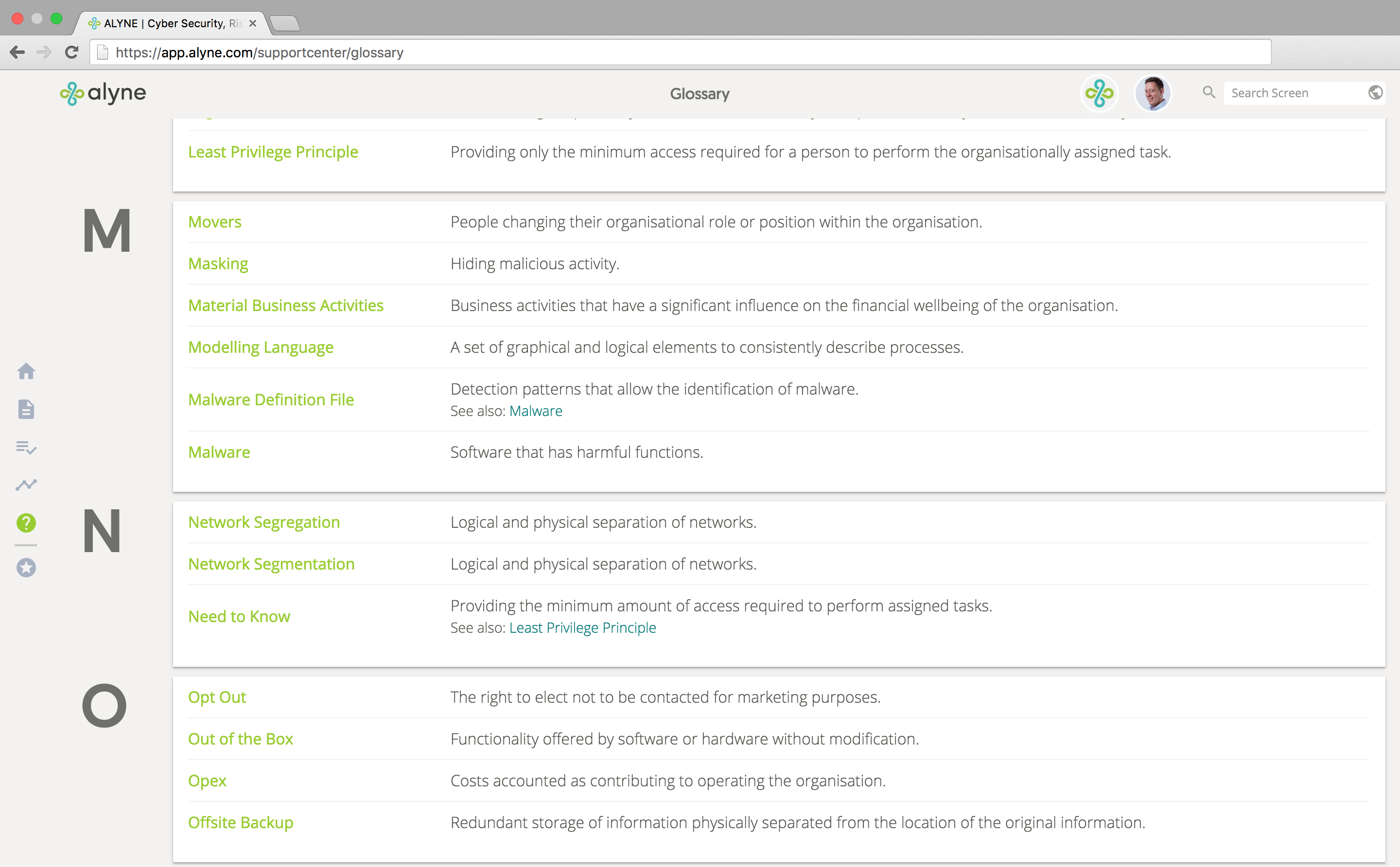
Task: Click the document icon in sidebar
Action: coord(26,409)
